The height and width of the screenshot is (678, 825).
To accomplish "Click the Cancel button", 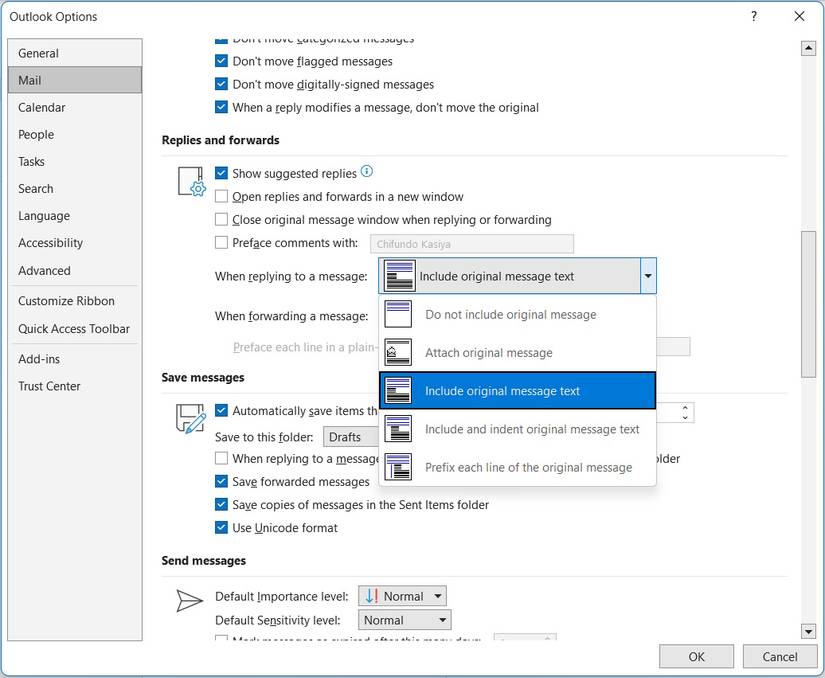I will [x=780, y=656].
